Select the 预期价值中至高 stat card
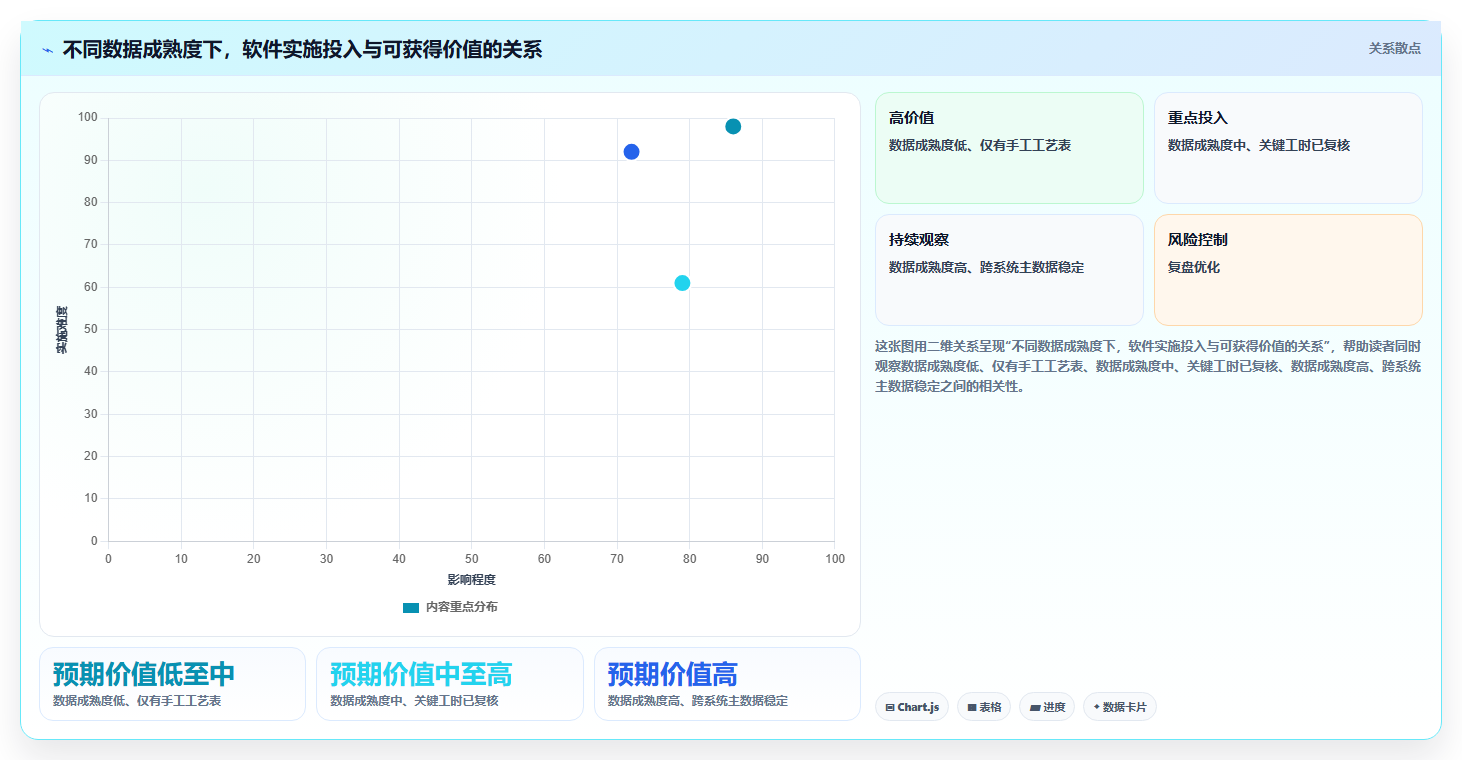Image resolution: width=1462 pixels, height=760 pixels. (450, 684)
